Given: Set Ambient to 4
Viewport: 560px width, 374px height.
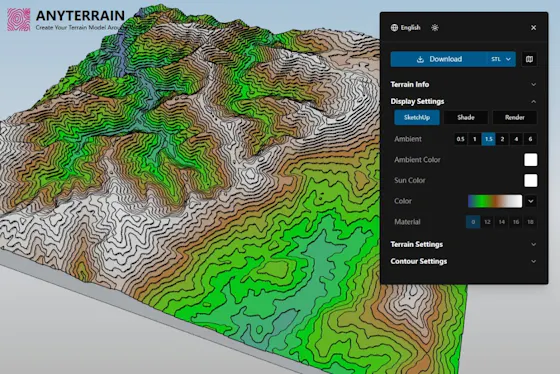Looking at the screenshot, I should [x=516, y=139].
